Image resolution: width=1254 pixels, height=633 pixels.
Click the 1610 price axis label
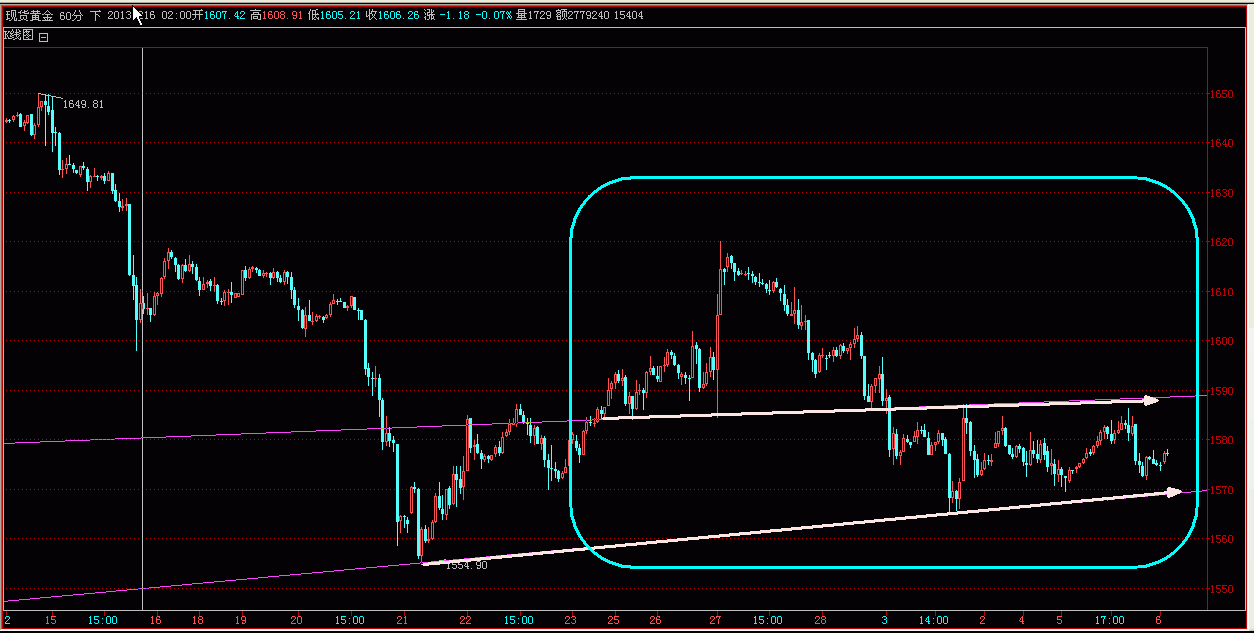[1221, 292]
